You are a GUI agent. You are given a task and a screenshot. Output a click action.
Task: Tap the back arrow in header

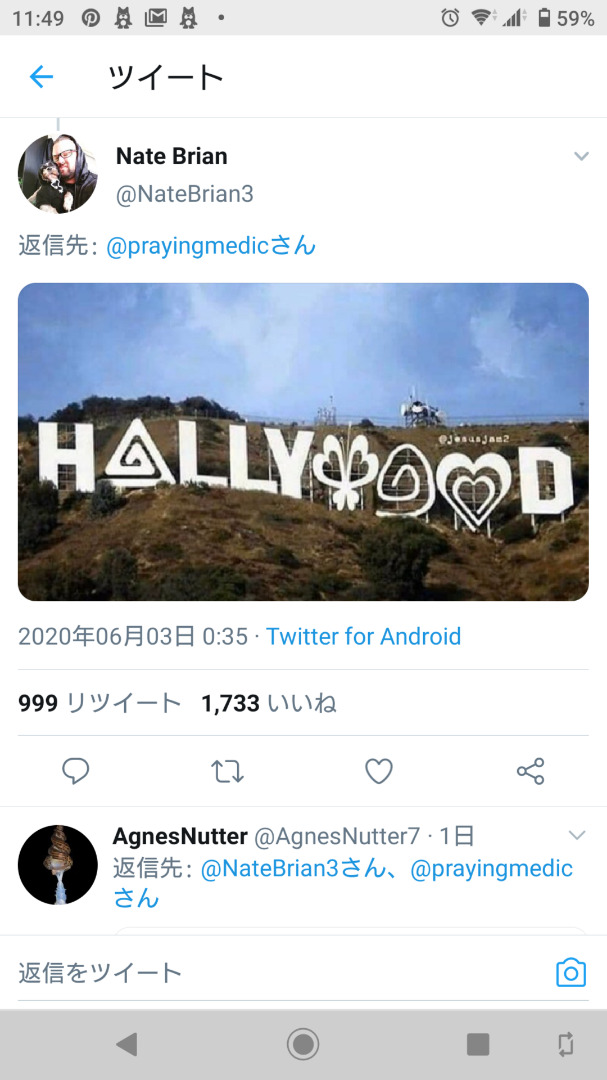tap(41, 77)
